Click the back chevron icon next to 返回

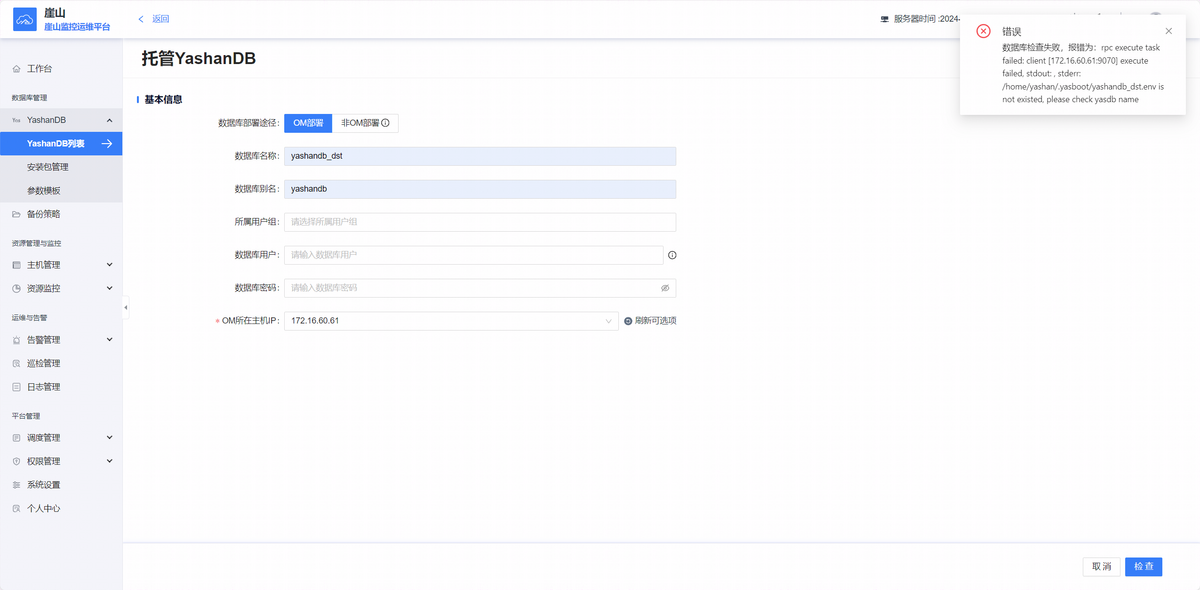pyautogui.click(x=141, y=19)
